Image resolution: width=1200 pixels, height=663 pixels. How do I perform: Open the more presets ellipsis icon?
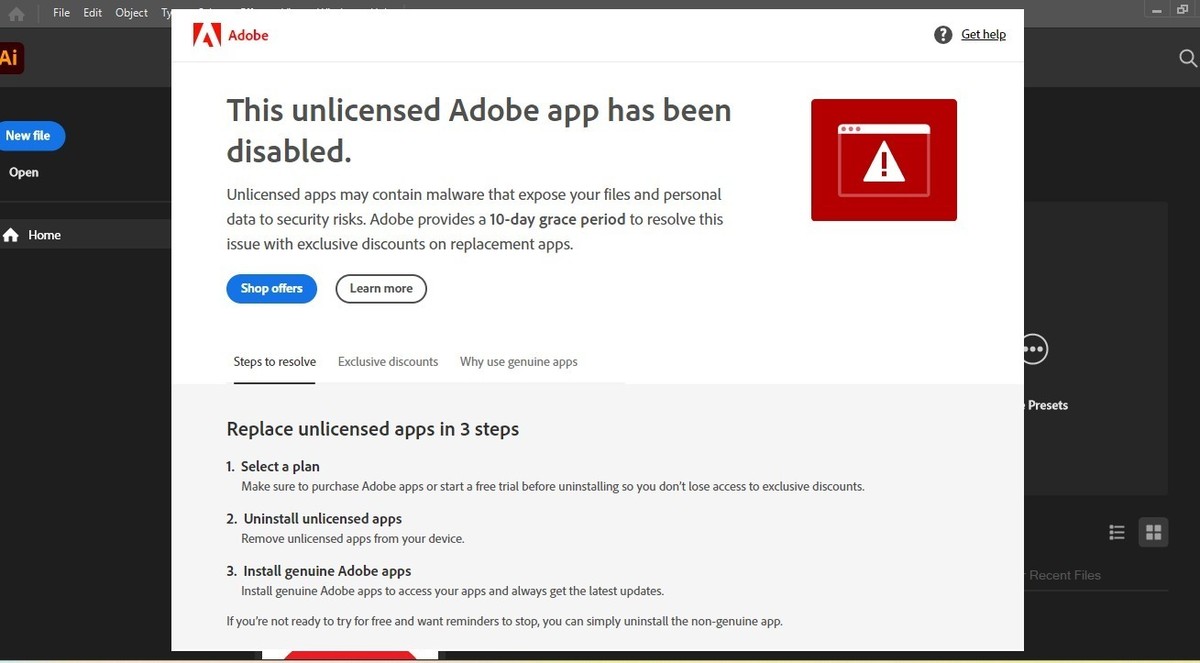[1034, 350]
